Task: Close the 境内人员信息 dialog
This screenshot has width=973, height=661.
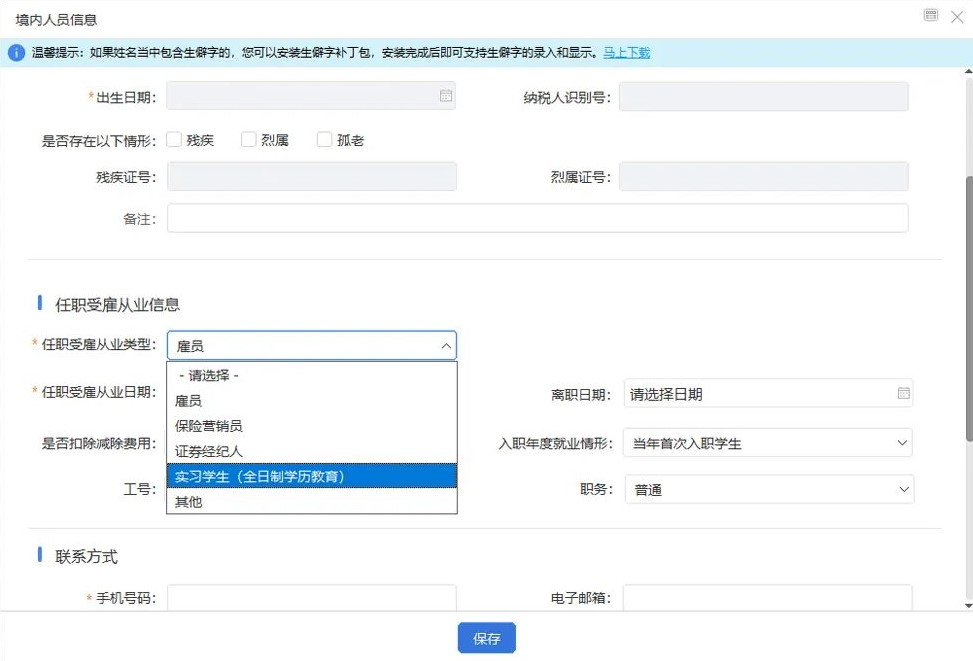Action: [956, 16]
